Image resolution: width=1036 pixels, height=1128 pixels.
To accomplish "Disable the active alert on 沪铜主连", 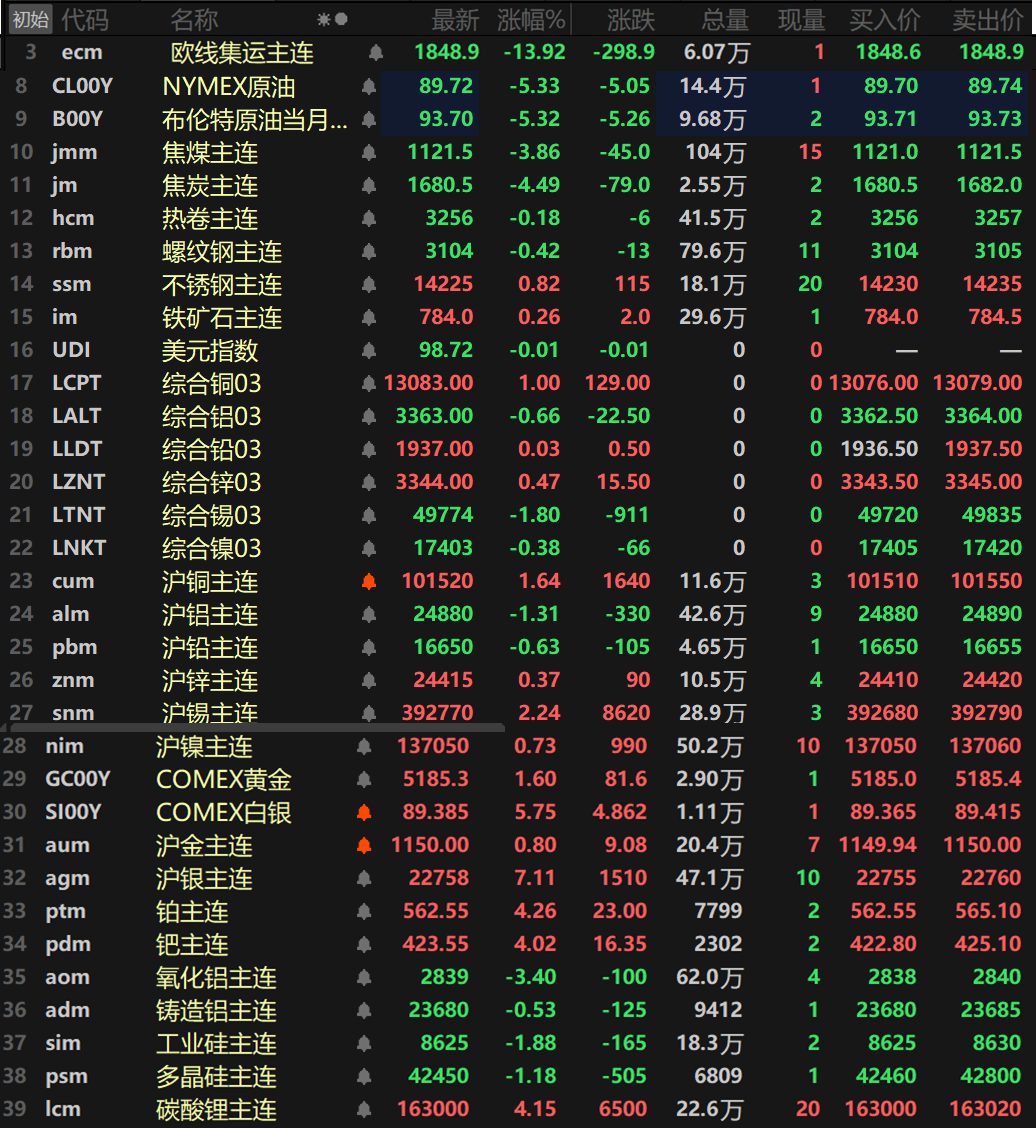I will coord(368,581).
